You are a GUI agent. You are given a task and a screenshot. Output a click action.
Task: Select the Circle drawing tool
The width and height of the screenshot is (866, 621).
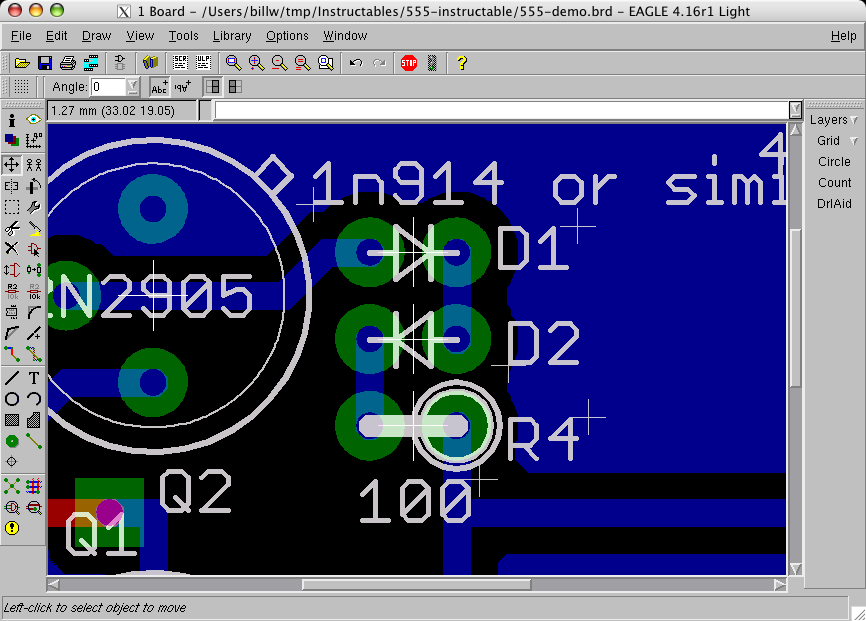[x=12, y=399]
